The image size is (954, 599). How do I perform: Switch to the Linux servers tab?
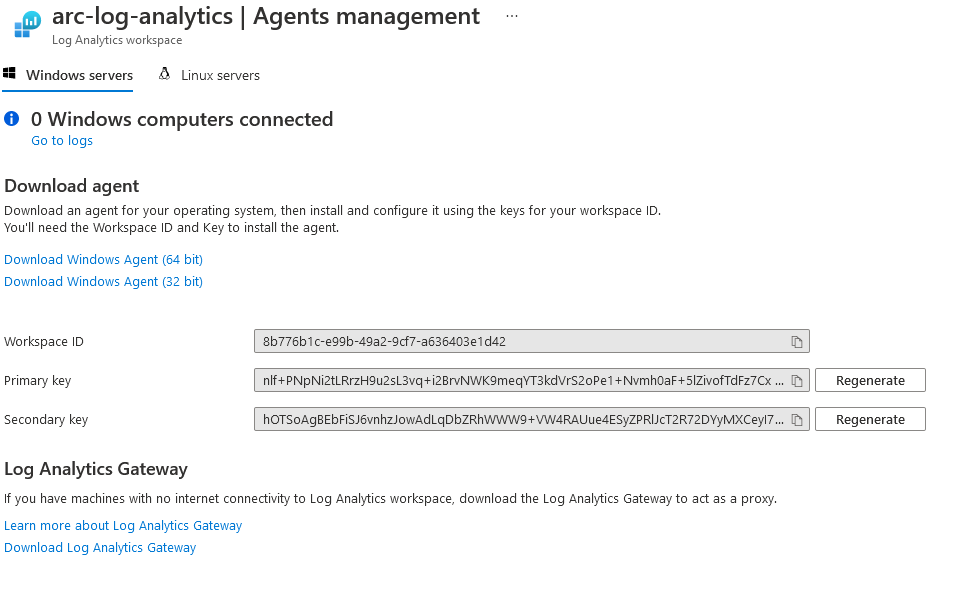click(x=209, y=75)
